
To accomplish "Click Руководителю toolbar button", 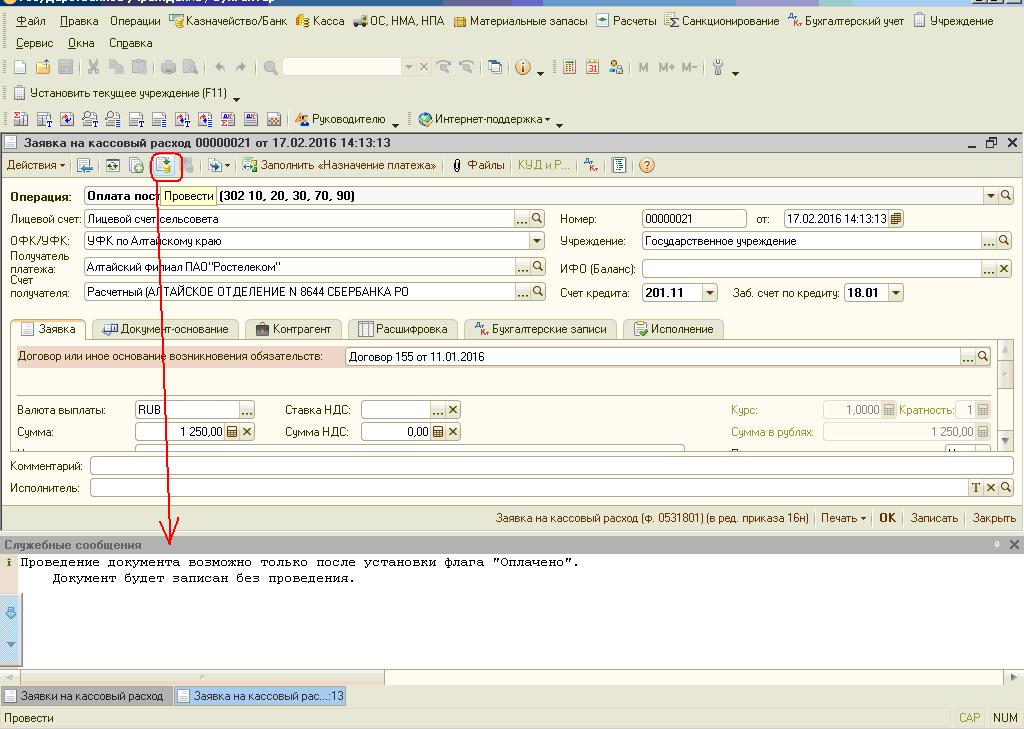I will pyautogui.click(x=341, y=120).
